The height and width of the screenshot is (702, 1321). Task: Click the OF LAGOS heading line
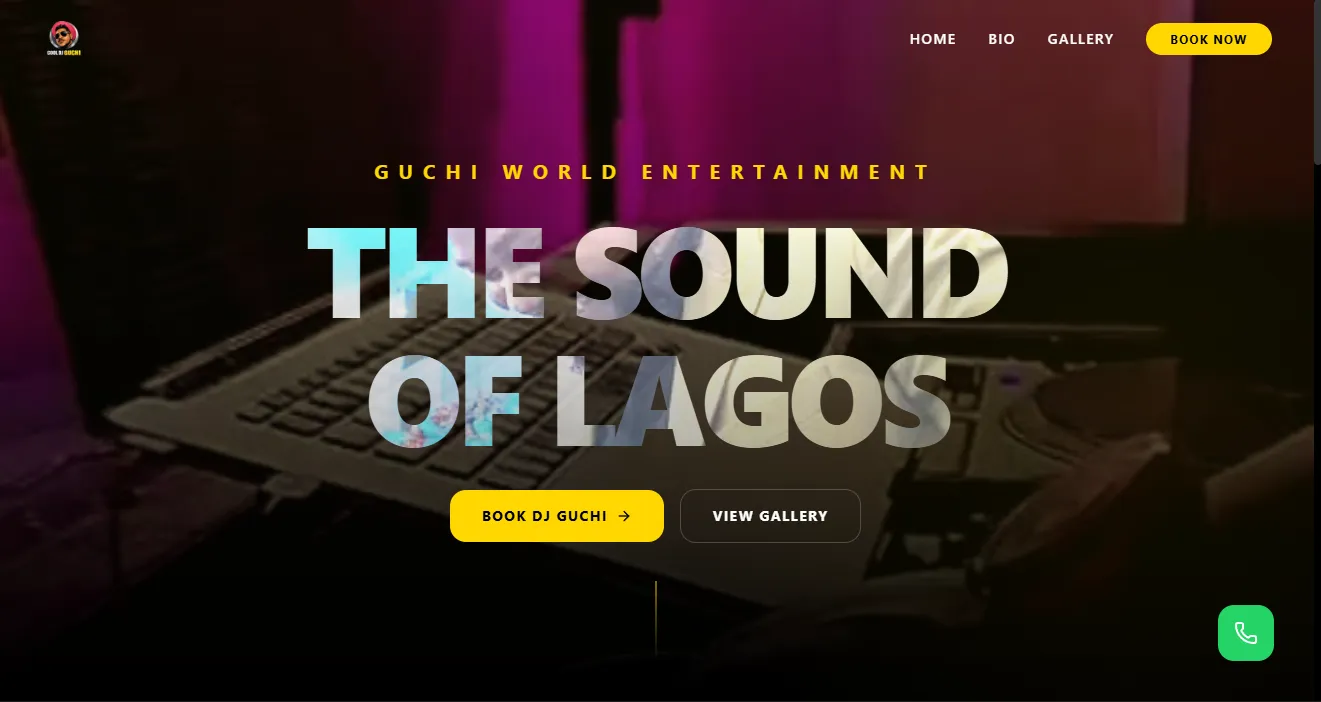658,400
